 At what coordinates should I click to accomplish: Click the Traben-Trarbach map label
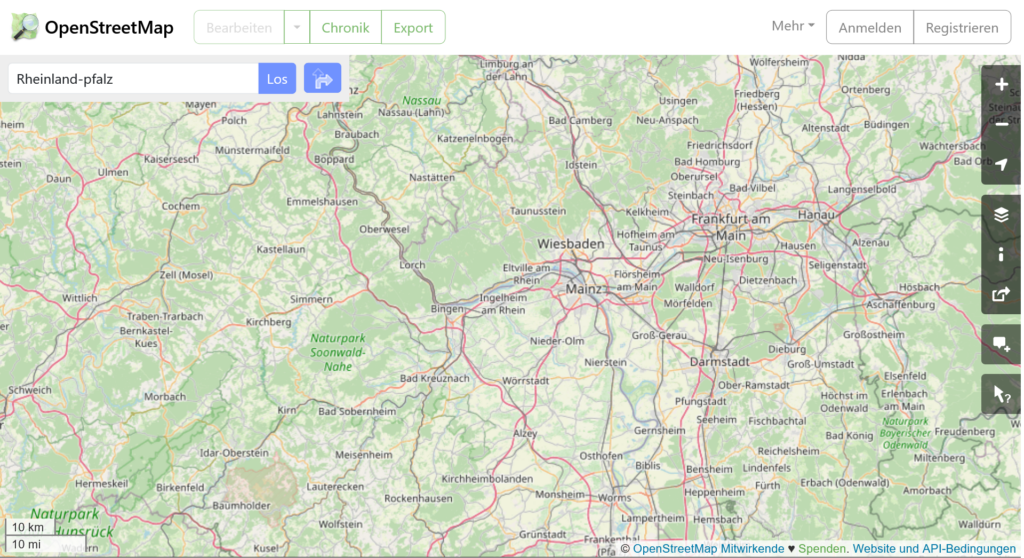165,316
